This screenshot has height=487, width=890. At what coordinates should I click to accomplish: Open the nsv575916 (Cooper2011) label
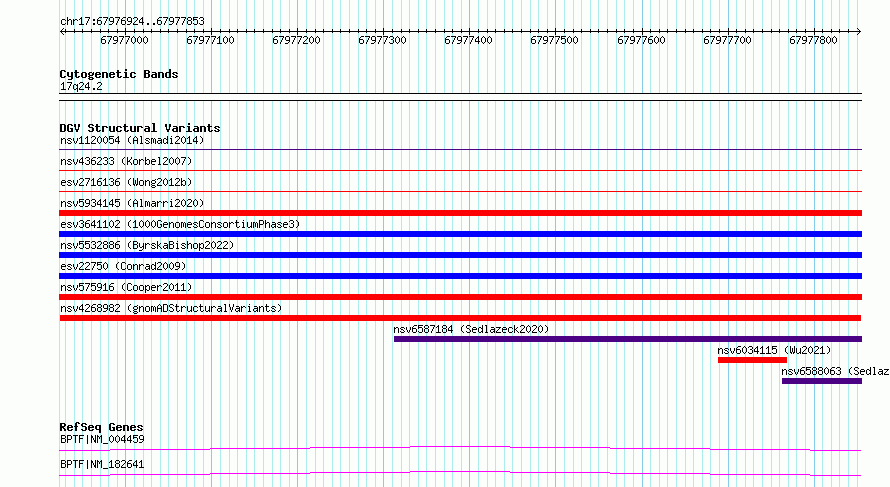(126, 287)
